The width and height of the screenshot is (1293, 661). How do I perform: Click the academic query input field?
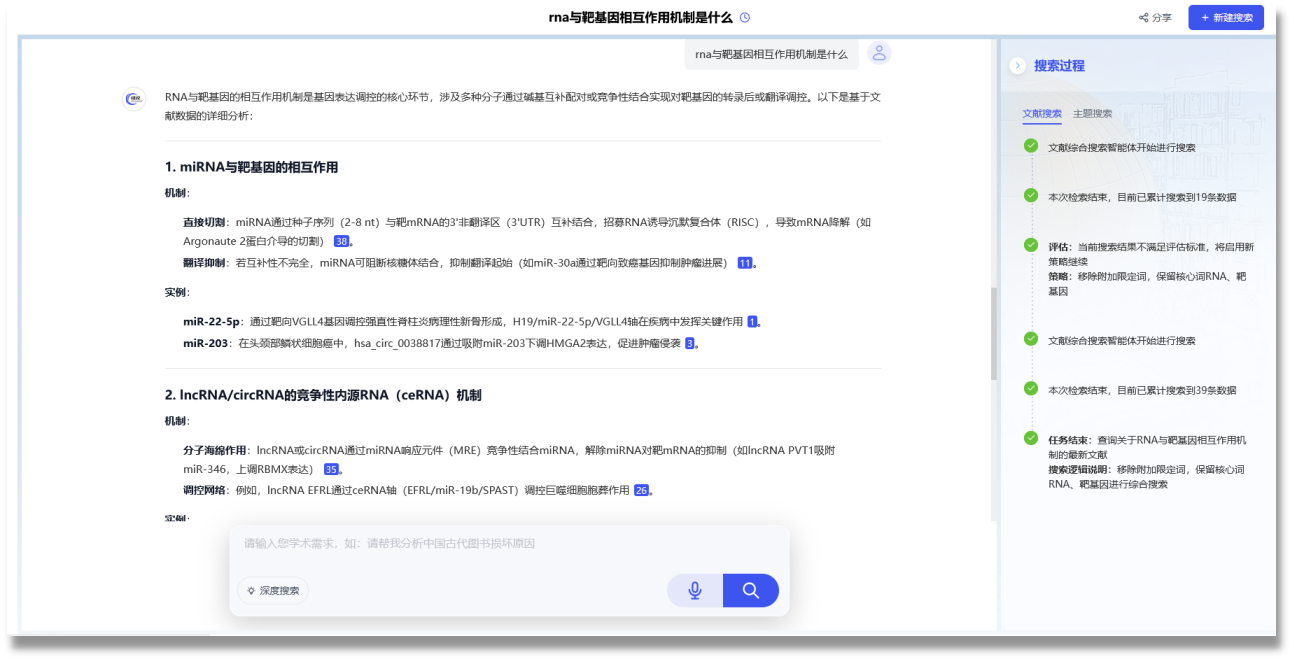coord(500,543)
